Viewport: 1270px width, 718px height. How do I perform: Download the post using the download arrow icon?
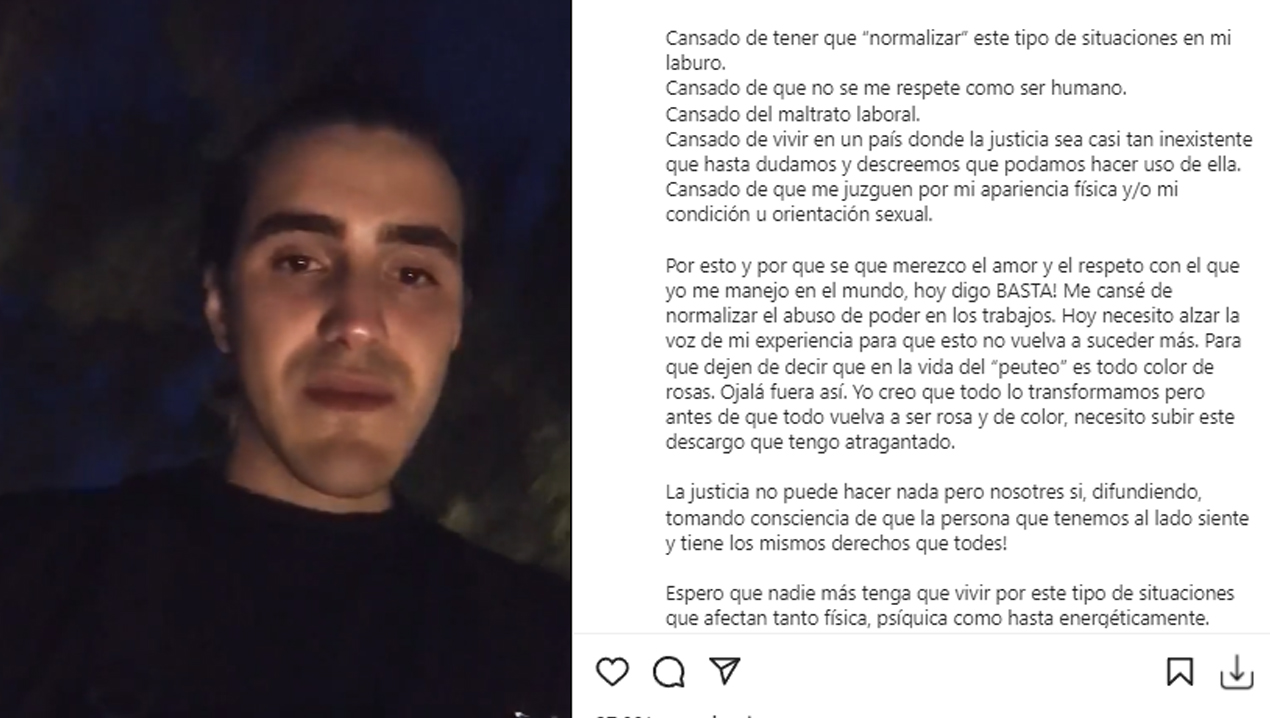click(x=1237, y=672)
